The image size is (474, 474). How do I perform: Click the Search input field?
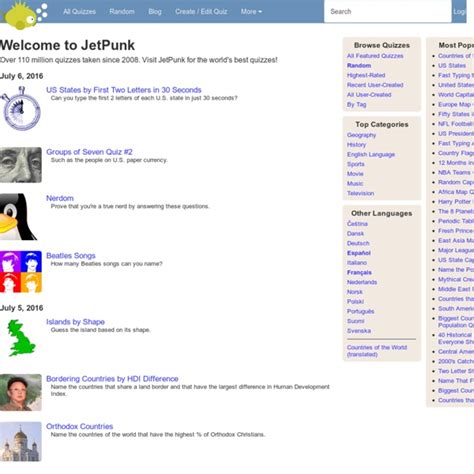tap(388, 11)
